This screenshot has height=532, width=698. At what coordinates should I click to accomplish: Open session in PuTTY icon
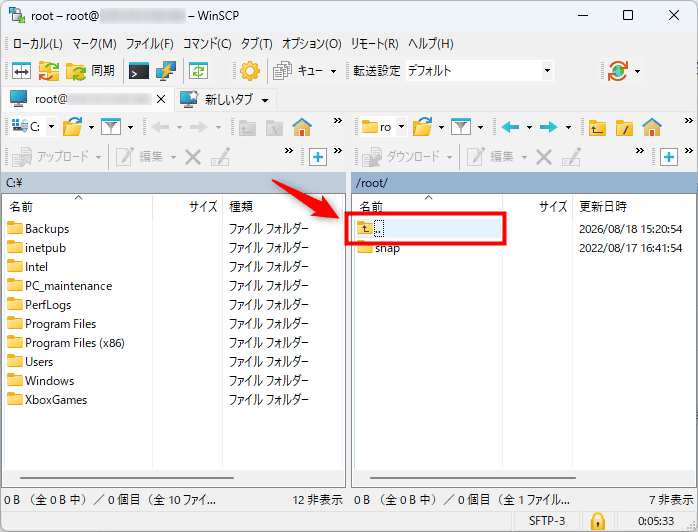click(x=166, y=71)
